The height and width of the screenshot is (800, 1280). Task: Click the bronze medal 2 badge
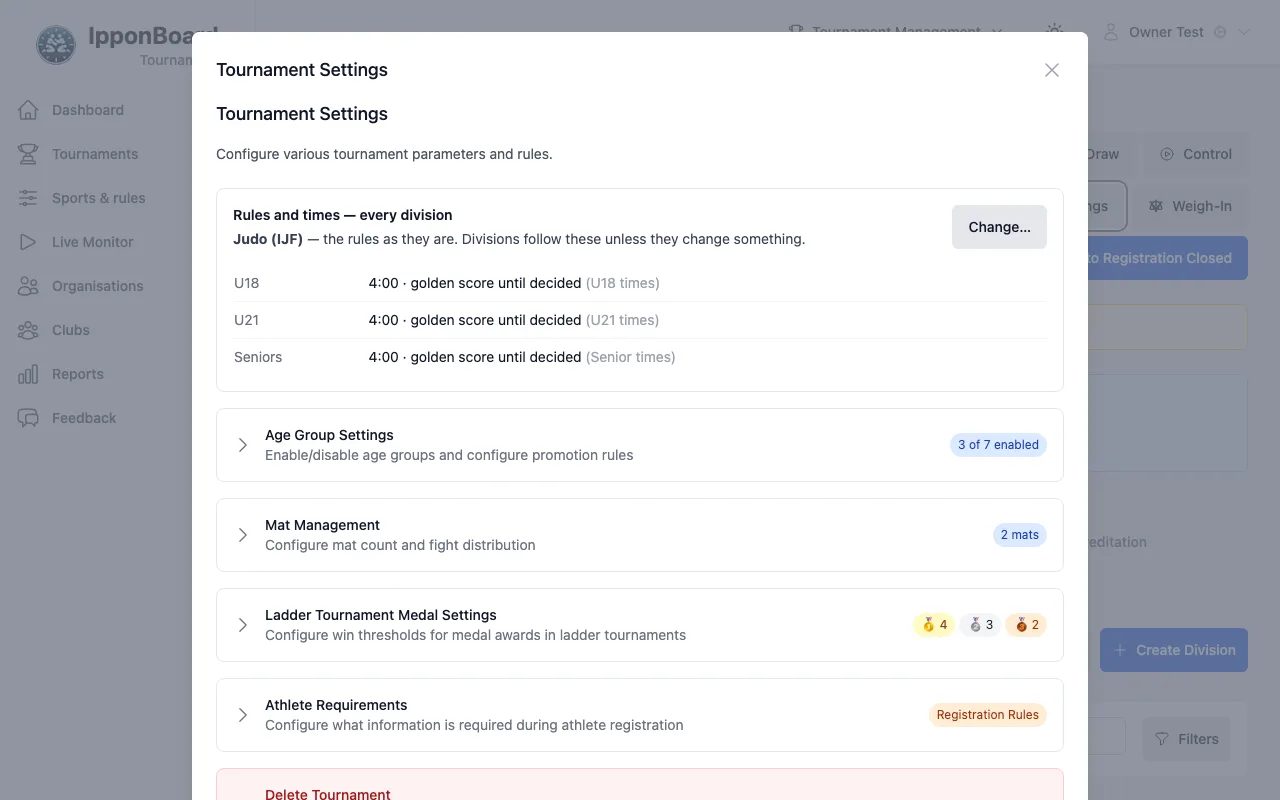tap(1026, 625)
